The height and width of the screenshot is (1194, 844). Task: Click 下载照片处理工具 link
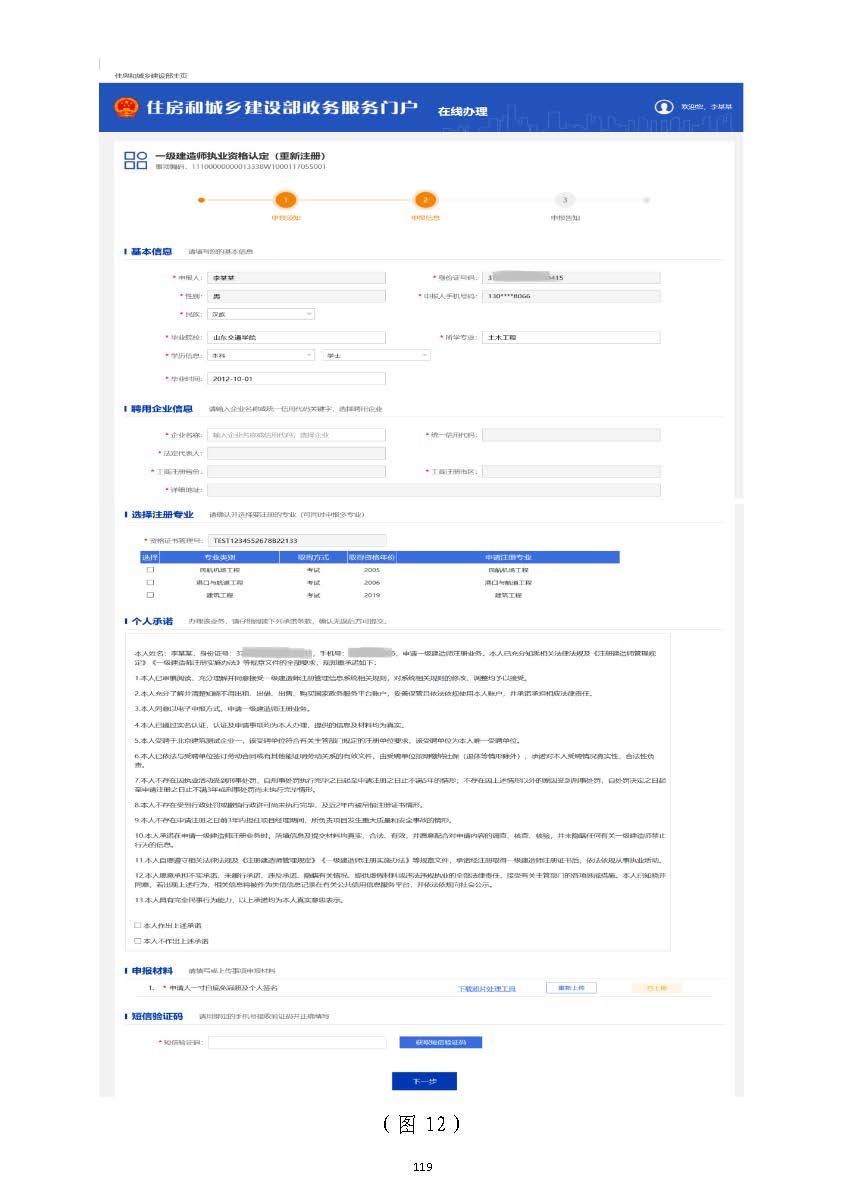pyautogui.click(x=486, y=988)
